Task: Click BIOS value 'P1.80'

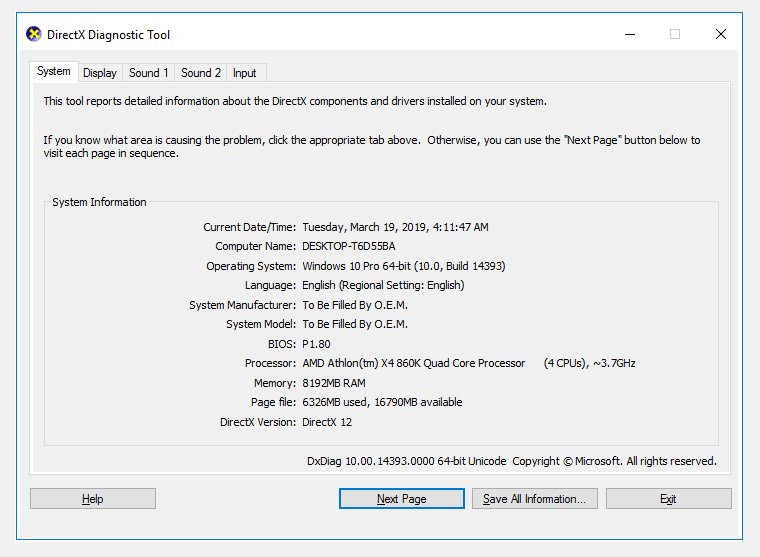Action: click(316, 344)
